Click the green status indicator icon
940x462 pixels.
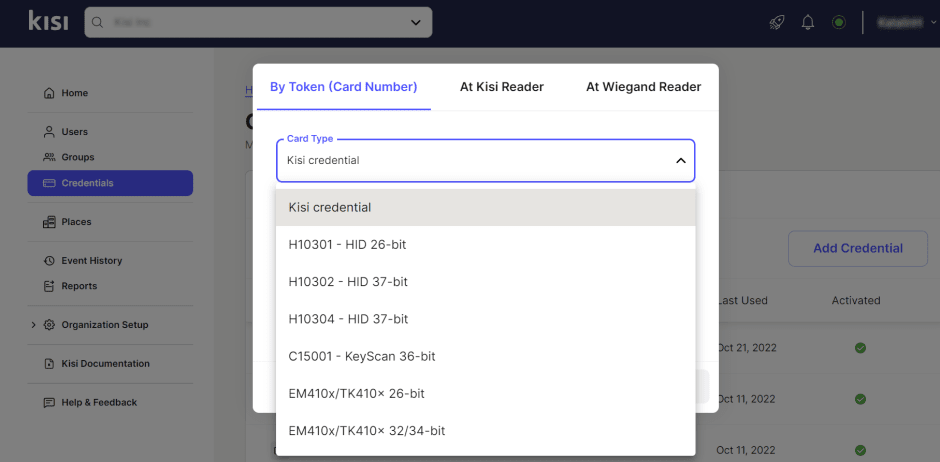839,23
